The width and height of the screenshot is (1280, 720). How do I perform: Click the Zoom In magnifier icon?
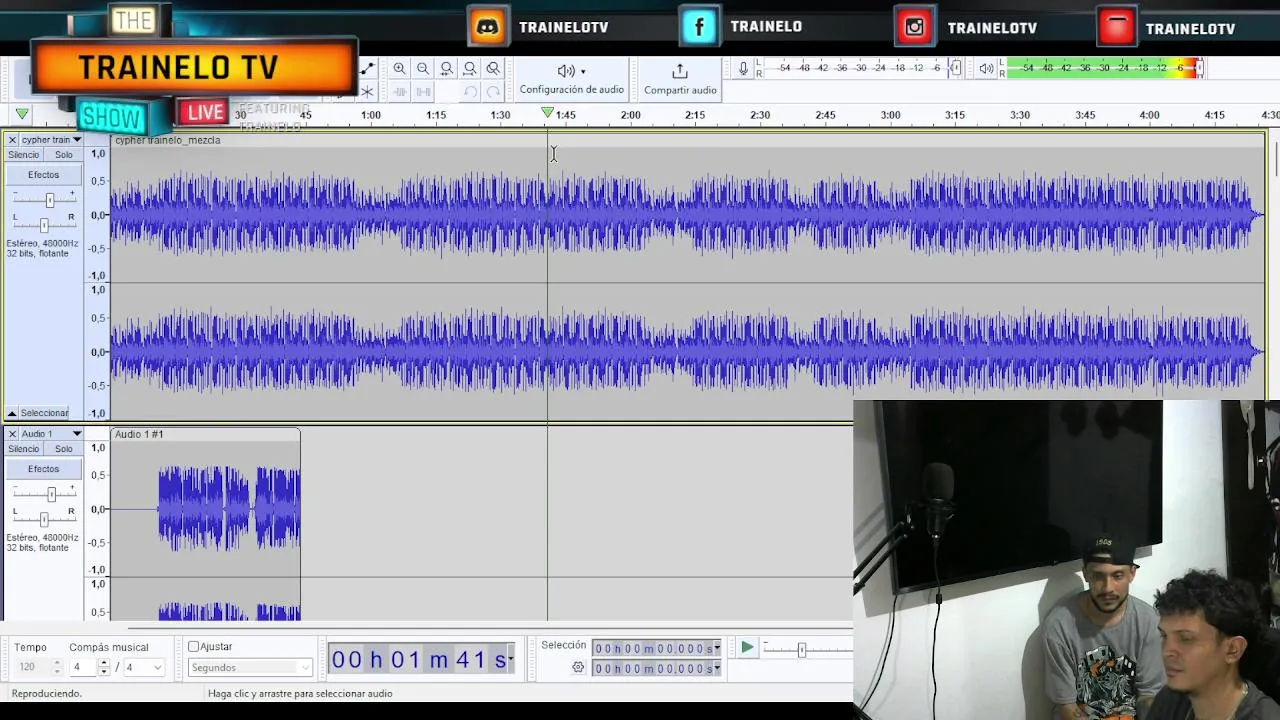pyautogui.click(x=400, y=69)
